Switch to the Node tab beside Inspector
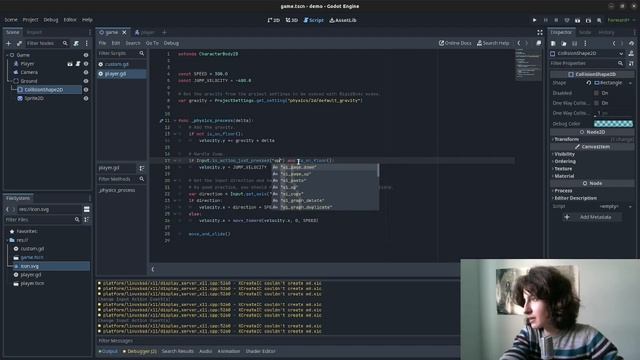 click(585, 32)
